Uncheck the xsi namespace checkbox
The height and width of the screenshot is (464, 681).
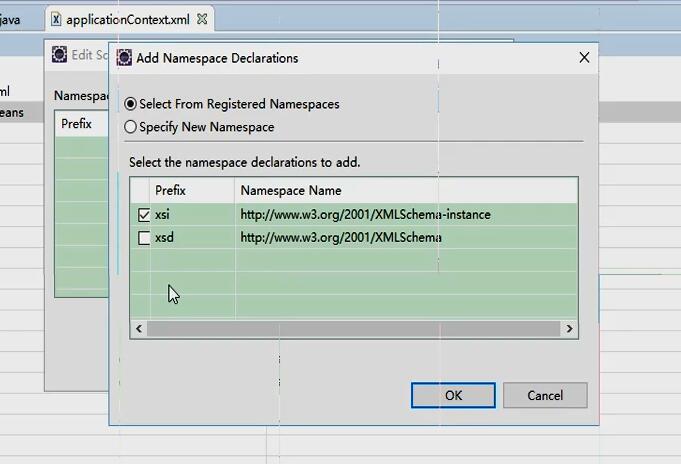point(144,215)
